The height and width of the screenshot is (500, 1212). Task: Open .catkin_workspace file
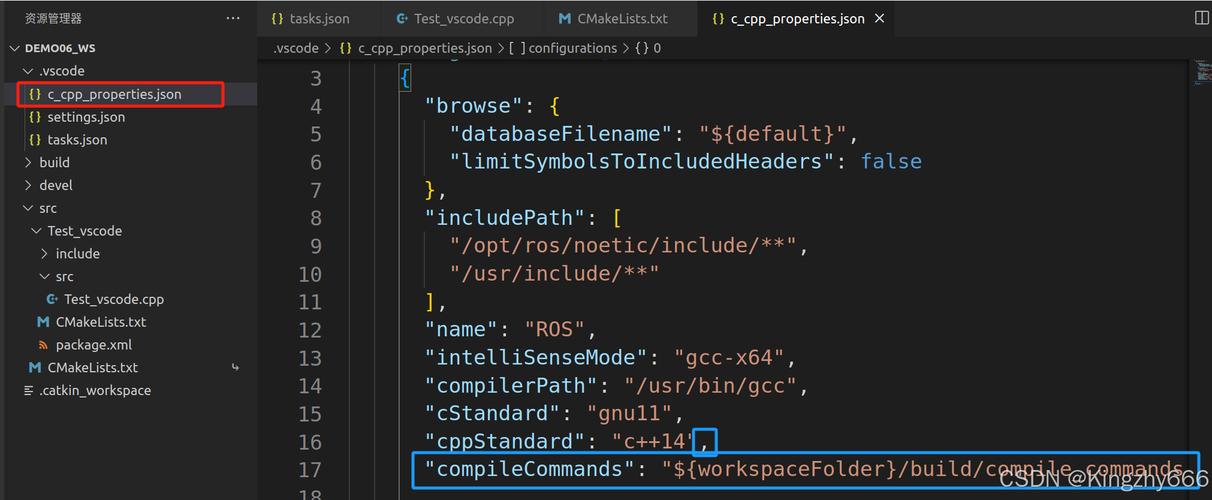point(95,391)
